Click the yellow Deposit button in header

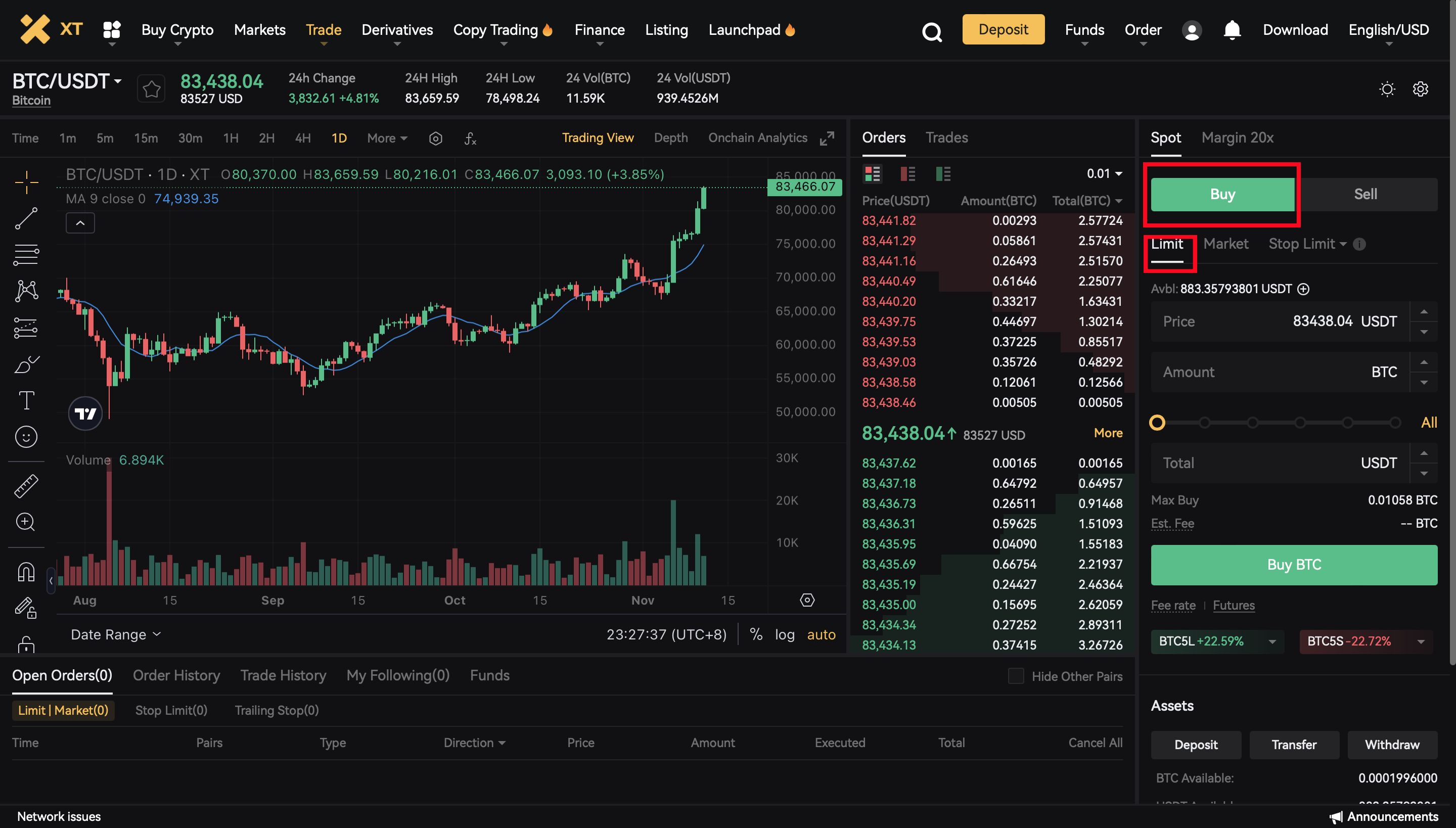(x=1003, y=29)
